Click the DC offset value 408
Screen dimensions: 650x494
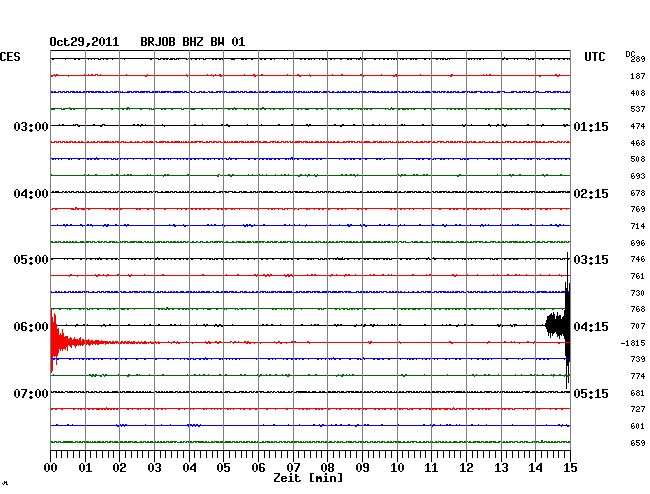tap(638, 93)
